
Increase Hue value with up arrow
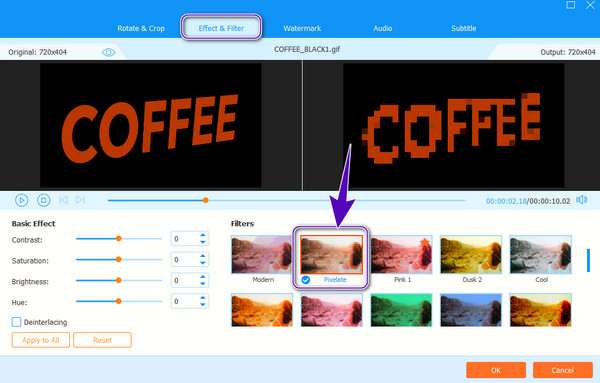click(x=203, y=298)
